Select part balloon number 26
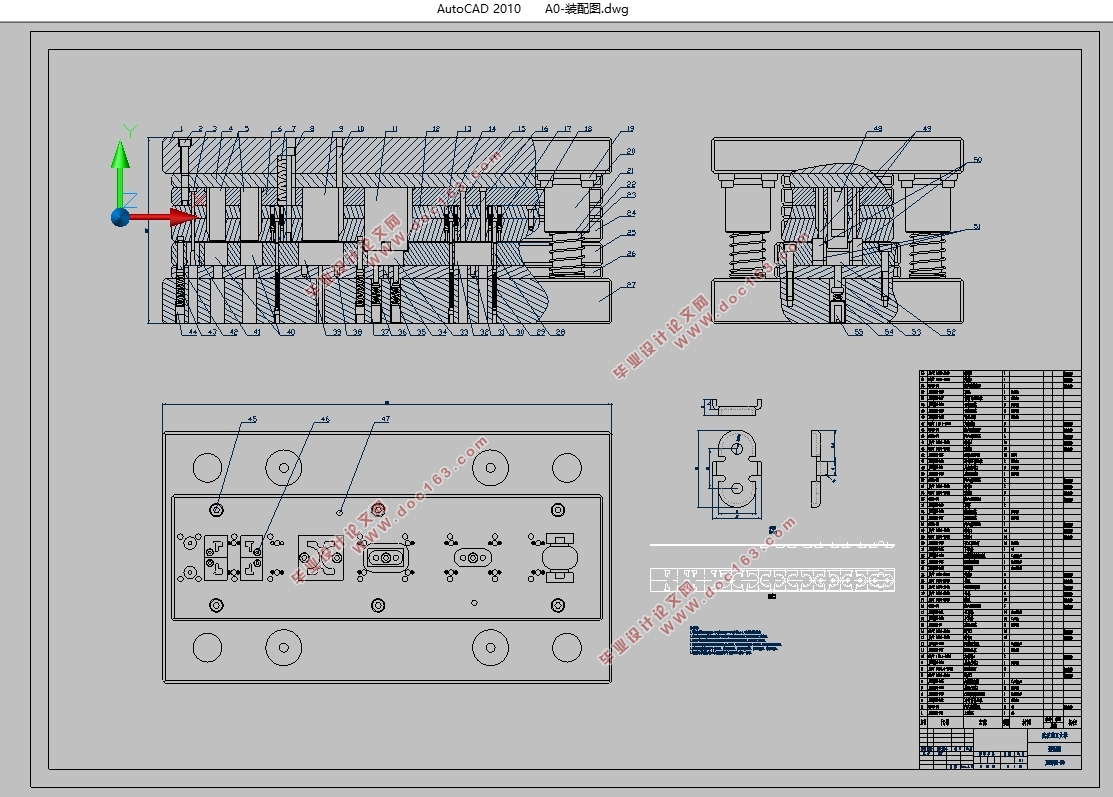The width and height of the screenshot is (1113, 797). [631, 253]
